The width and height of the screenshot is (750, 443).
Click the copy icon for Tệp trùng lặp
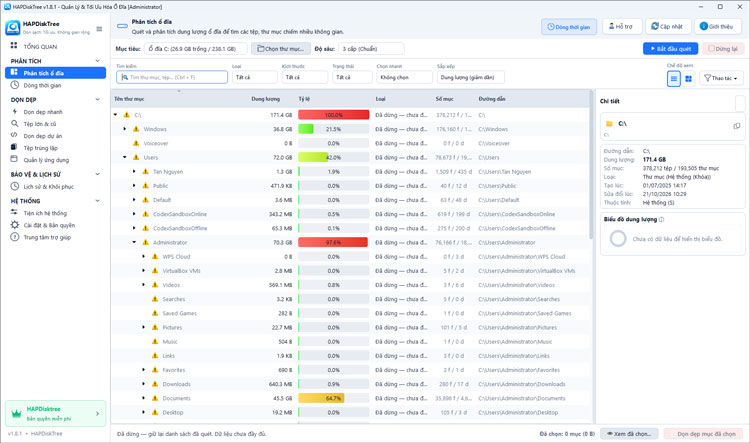[x=14, y=147]
